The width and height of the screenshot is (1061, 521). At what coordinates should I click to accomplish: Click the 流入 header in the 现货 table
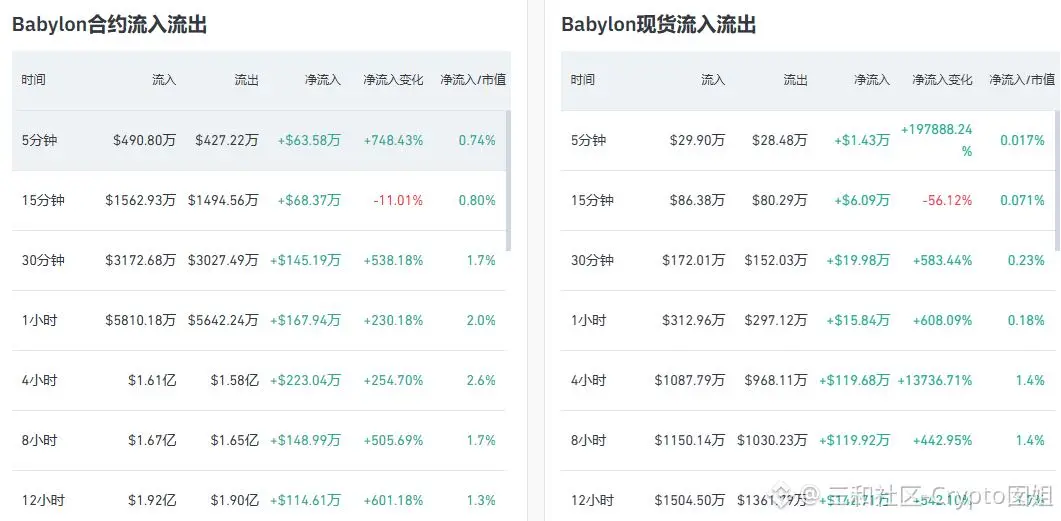coord(713,80)
